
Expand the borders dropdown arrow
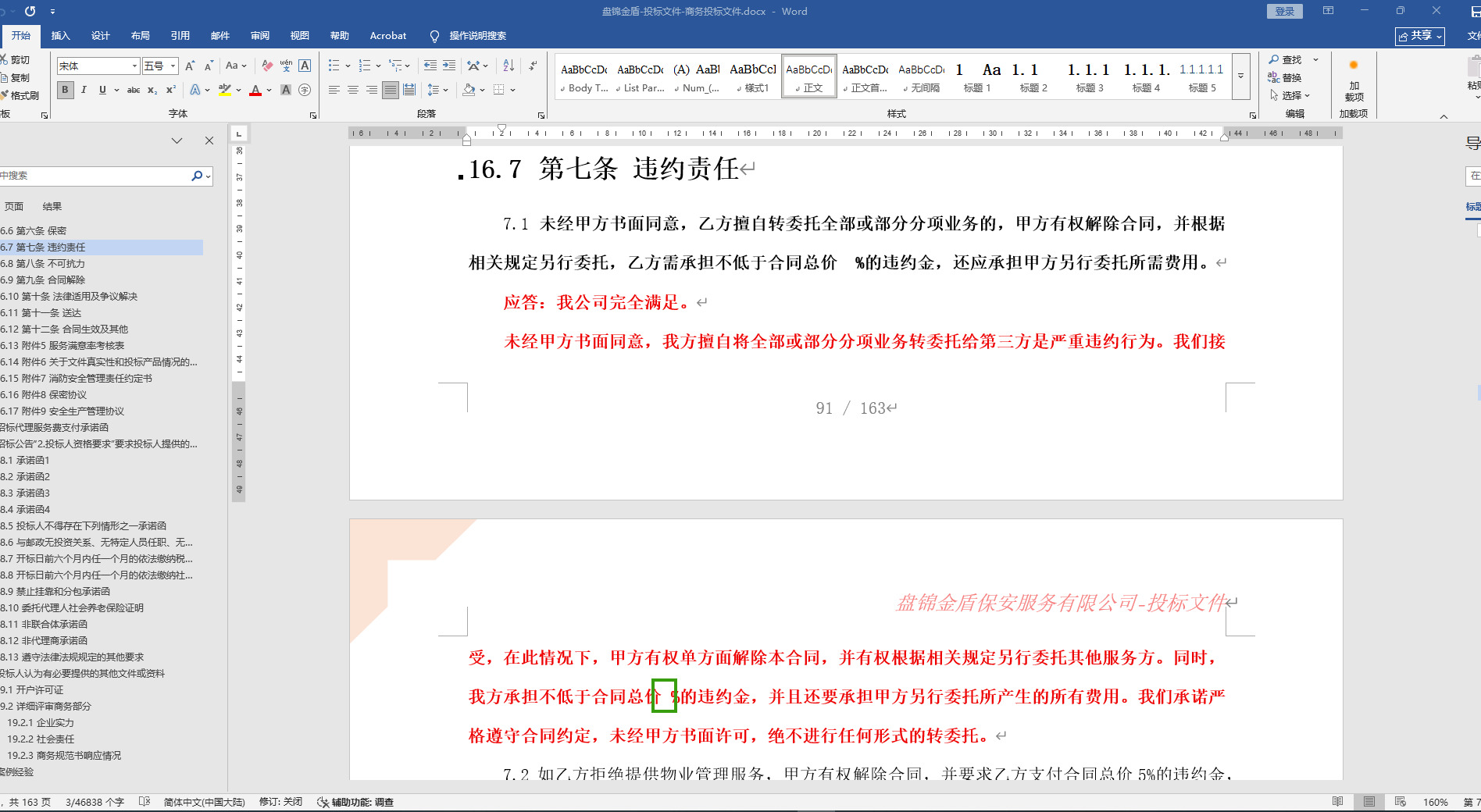pyautogui.click(x=513, y=91)
